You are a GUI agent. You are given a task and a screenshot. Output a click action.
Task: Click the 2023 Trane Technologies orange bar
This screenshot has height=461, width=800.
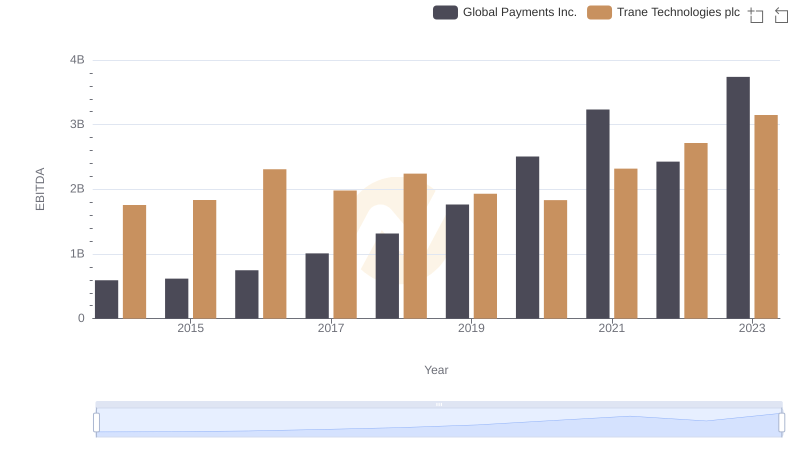pyautogui.click(x=766, y=217)
